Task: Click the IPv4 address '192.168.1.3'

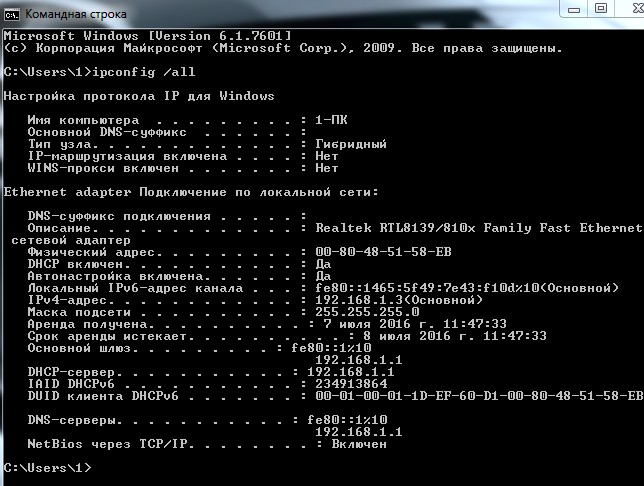Action: [x=359, y=300]
